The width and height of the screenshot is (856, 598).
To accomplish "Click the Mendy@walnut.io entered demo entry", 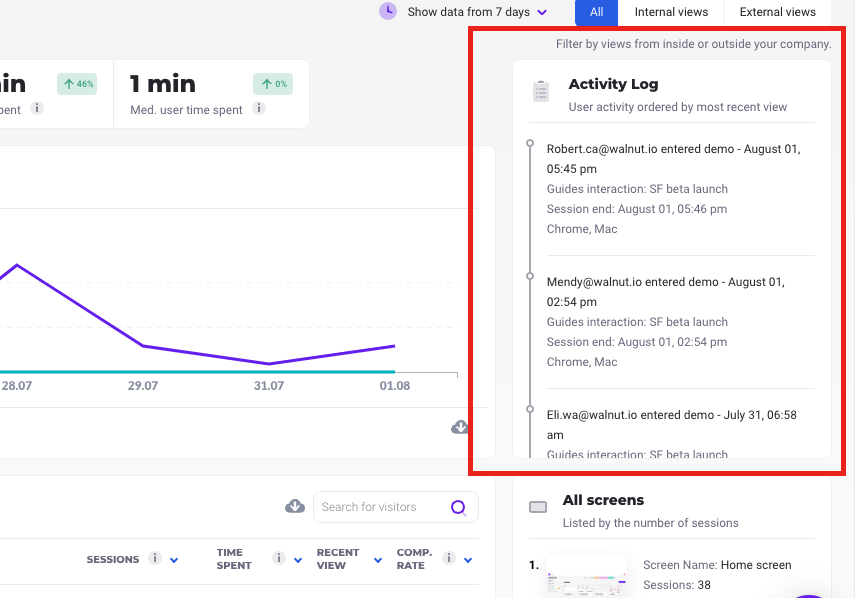I will point(665,292).
